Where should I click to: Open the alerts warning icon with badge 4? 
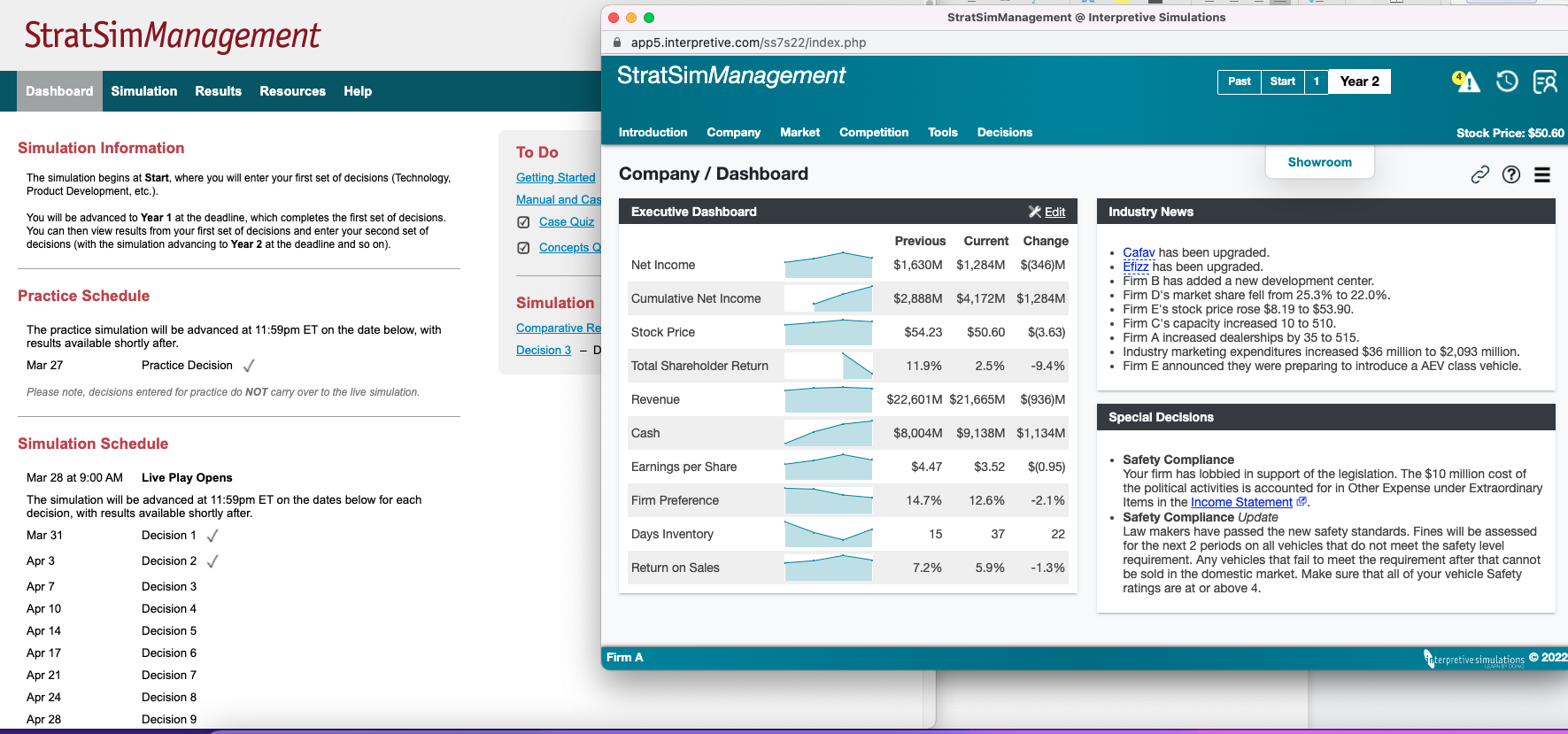1466,81
